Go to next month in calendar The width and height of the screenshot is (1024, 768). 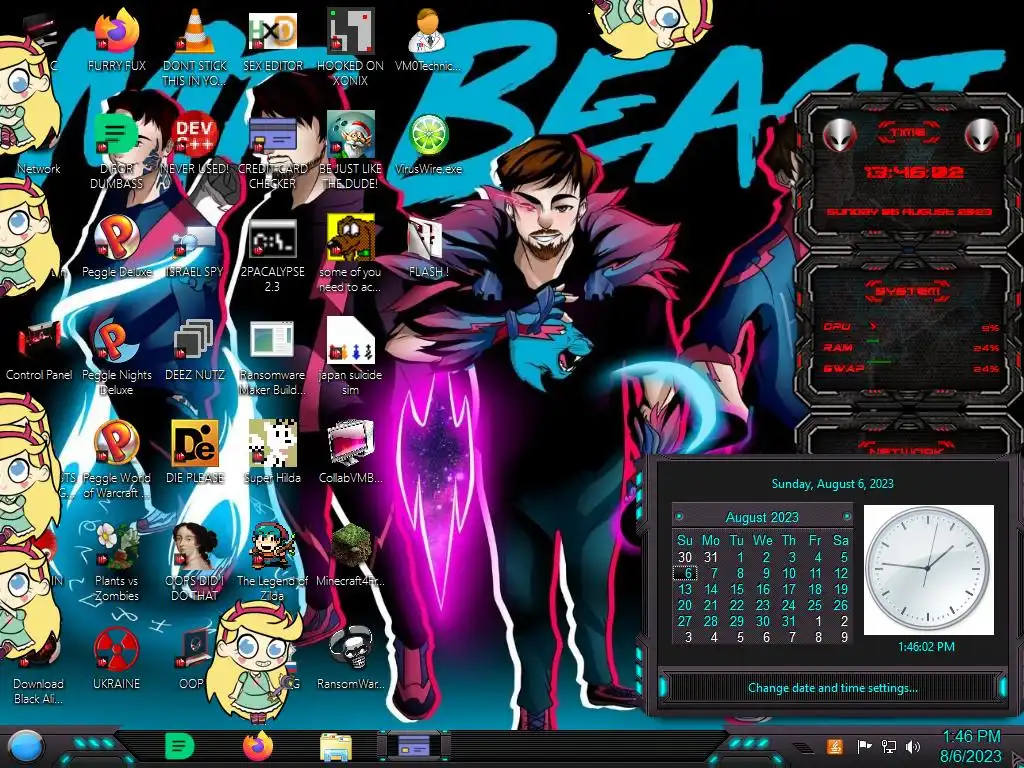pyautogui.click(x=846, y=517)
